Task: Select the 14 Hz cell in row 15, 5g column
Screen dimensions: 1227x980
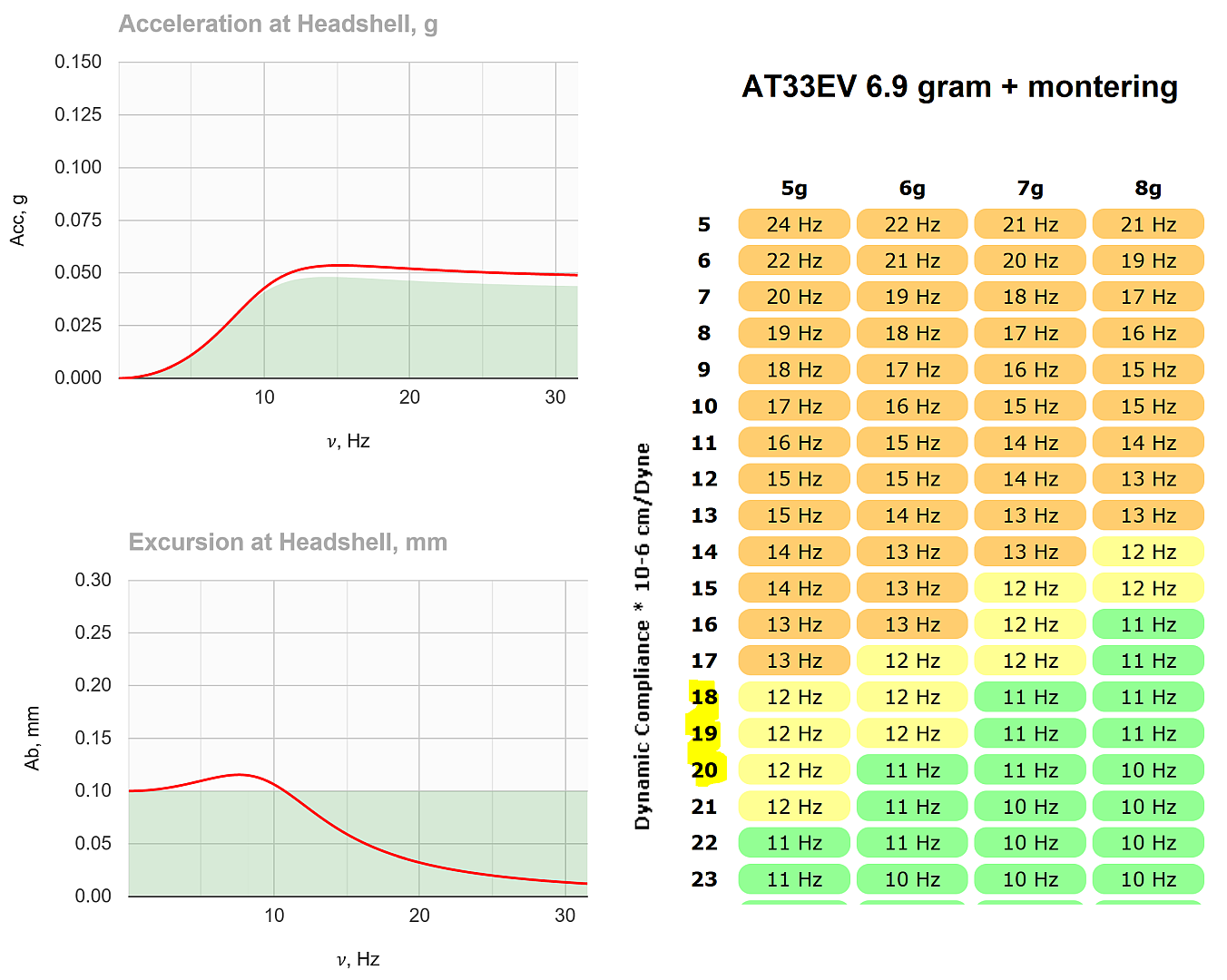Action: tap(794, 588)
